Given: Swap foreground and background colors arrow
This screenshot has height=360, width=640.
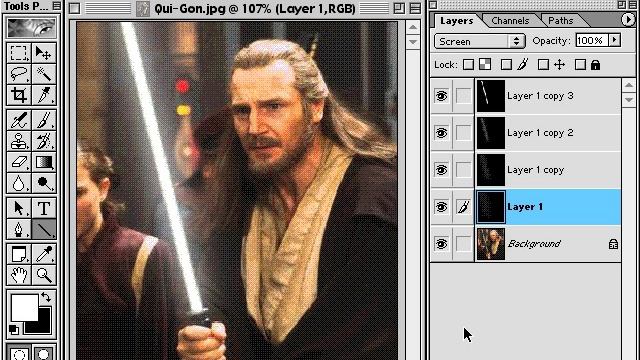Looking at the screenshot, I should (46, 297).
